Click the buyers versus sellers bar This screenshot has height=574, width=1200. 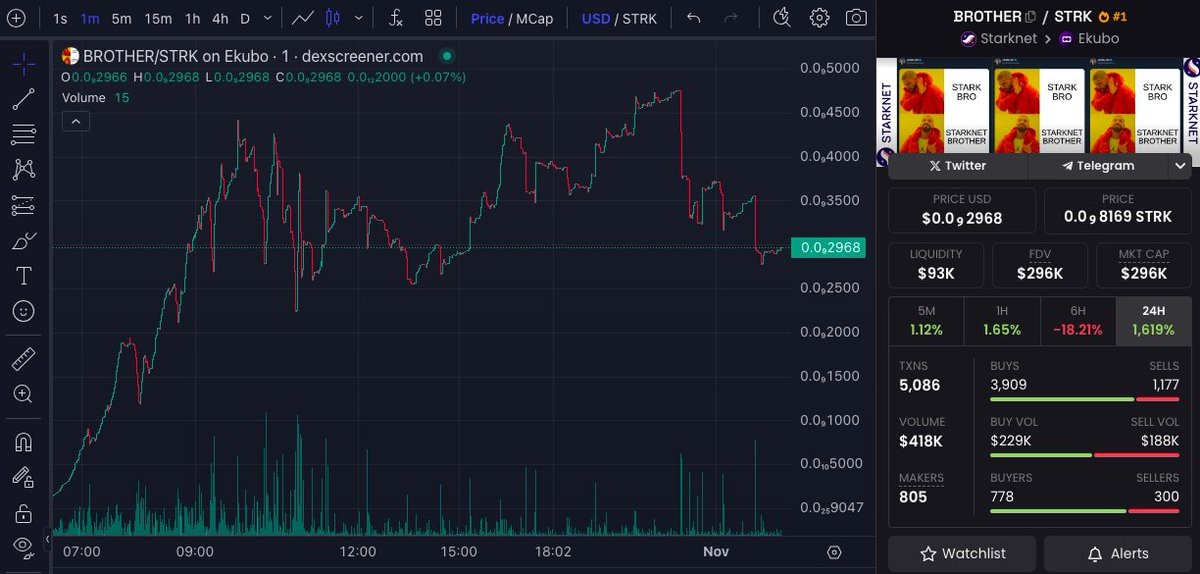click(x=1085, y=511)
